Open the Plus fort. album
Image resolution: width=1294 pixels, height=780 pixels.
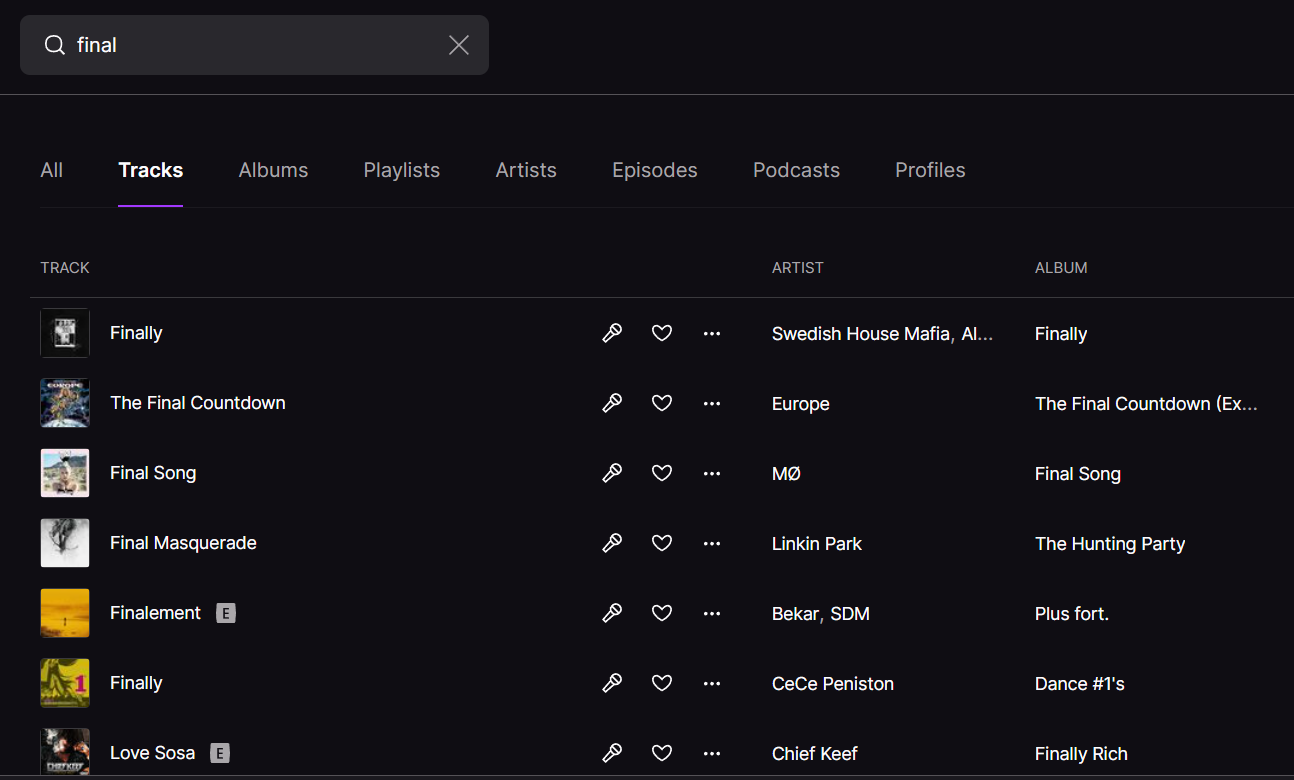coord(1072,614)
